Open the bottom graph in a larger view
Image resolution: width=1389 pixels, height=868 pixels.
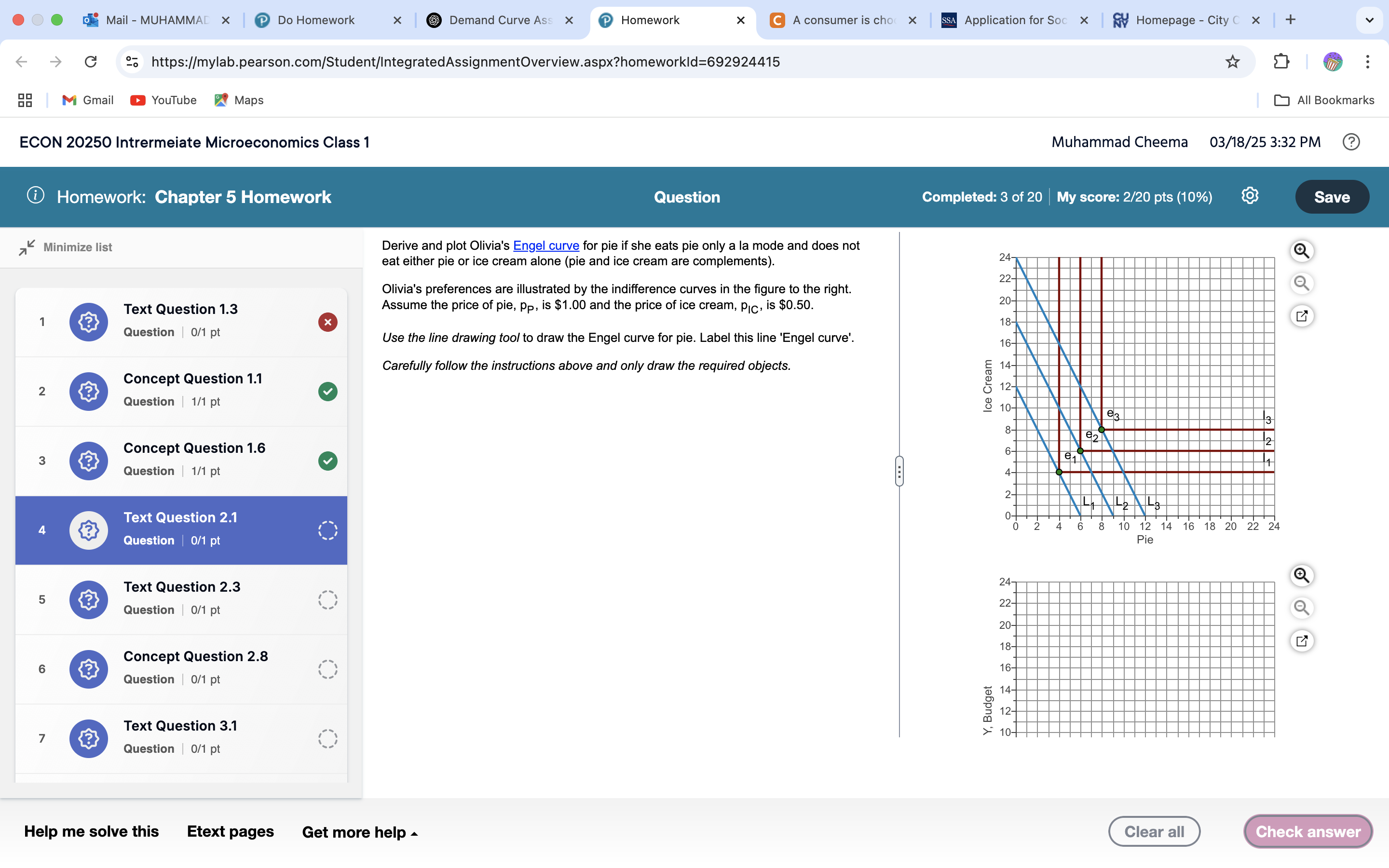[1302, 641]
